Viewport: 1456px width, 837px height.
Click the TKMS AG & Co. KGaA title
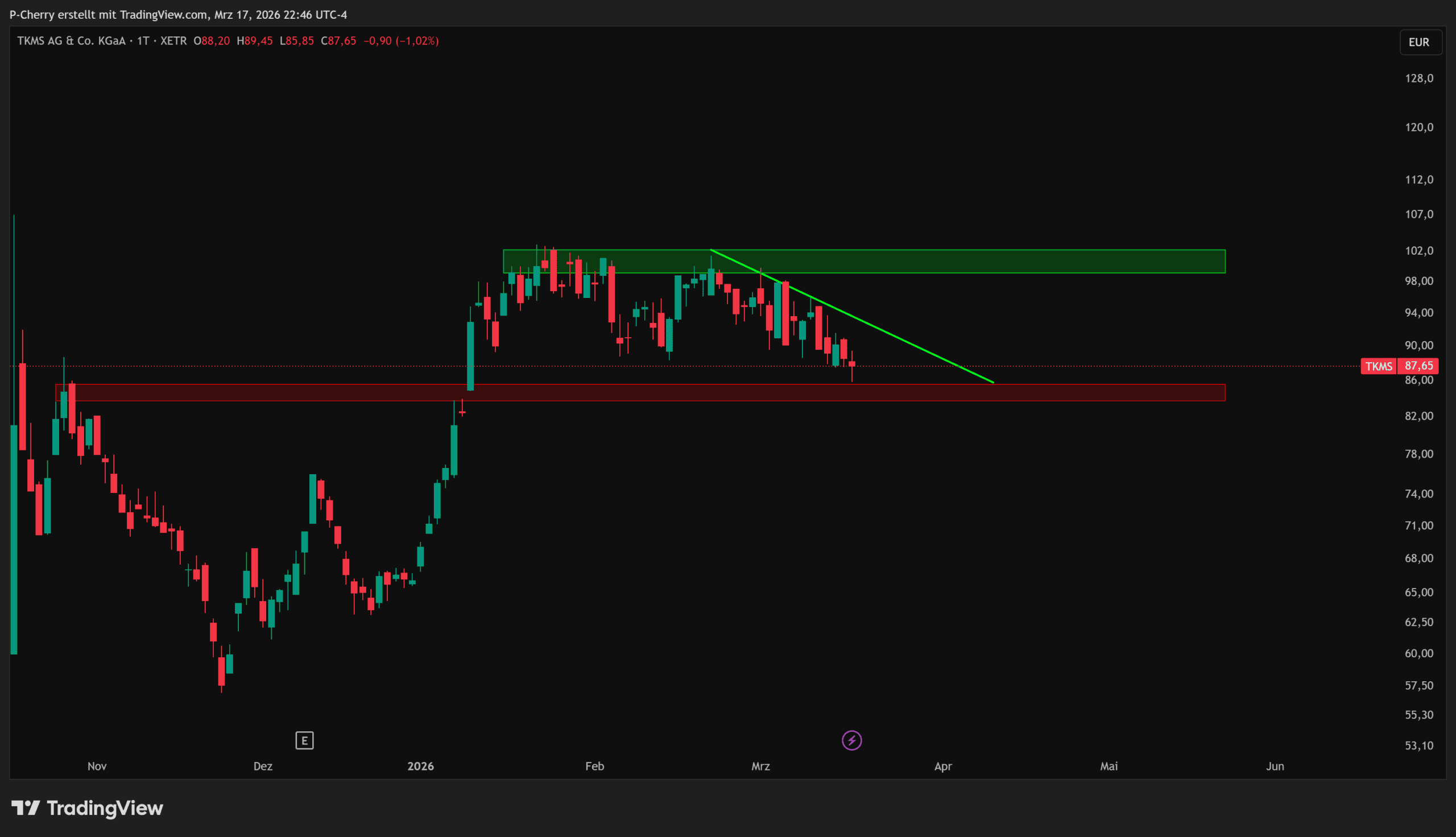pyautogui.click(x=71, y=41)
